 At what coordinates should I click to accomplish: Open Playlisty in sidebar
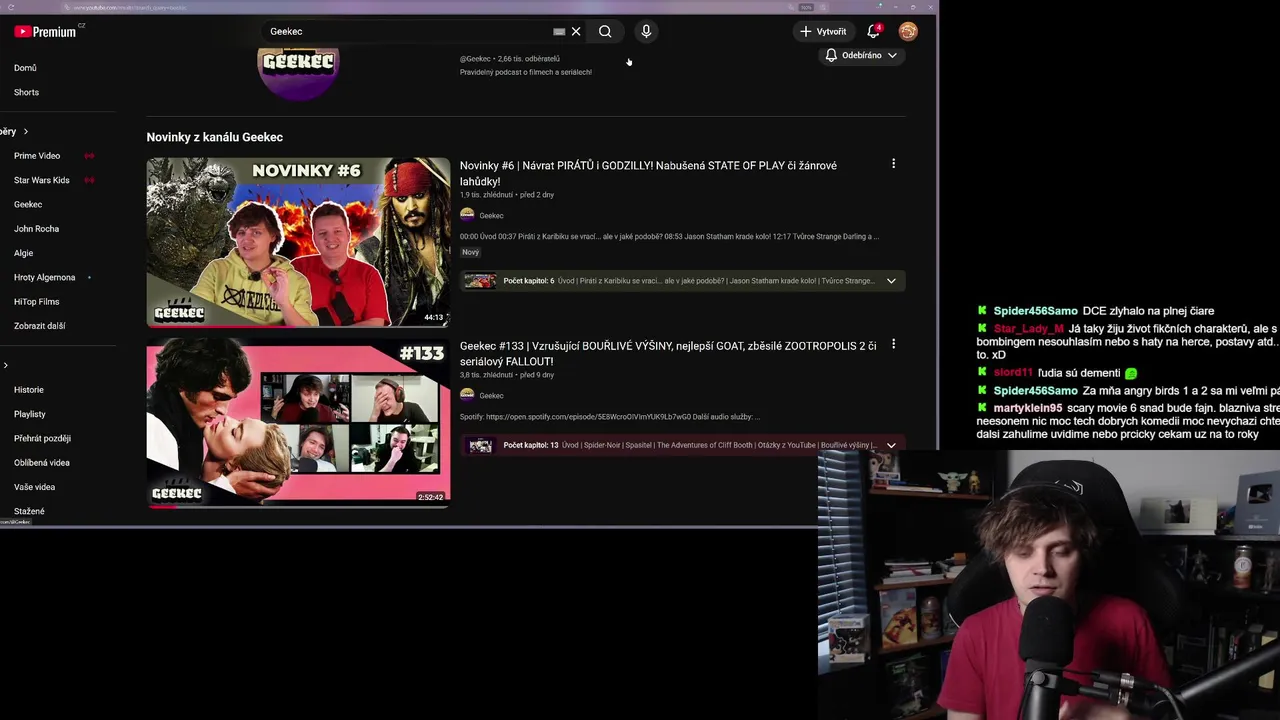30,414
